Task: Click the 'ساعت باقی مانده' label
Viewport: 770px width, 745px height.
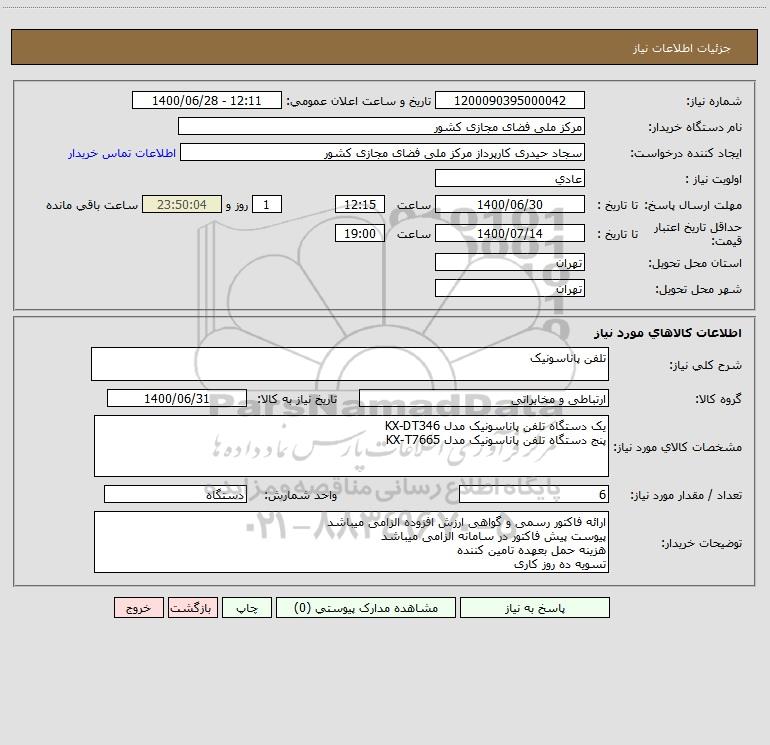Action: pyautogui.click(x=92, y=205)
